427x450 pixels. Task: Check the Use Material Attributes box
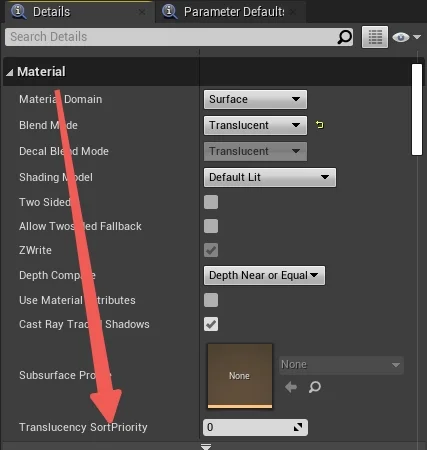point(211,300)
